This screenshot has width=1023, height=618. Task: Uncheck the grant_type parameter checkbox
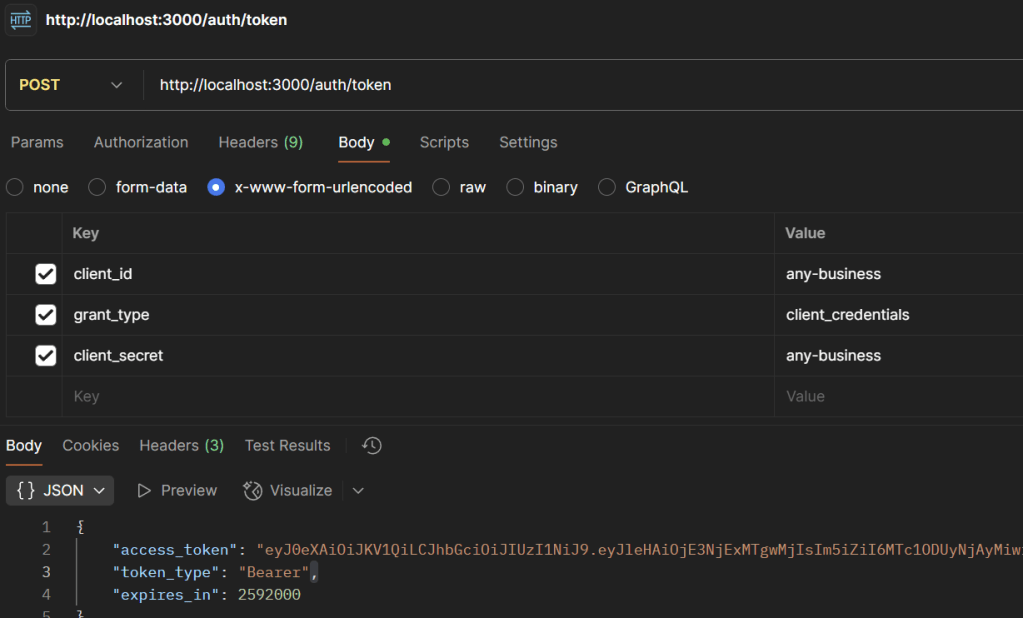pos(45,315)
